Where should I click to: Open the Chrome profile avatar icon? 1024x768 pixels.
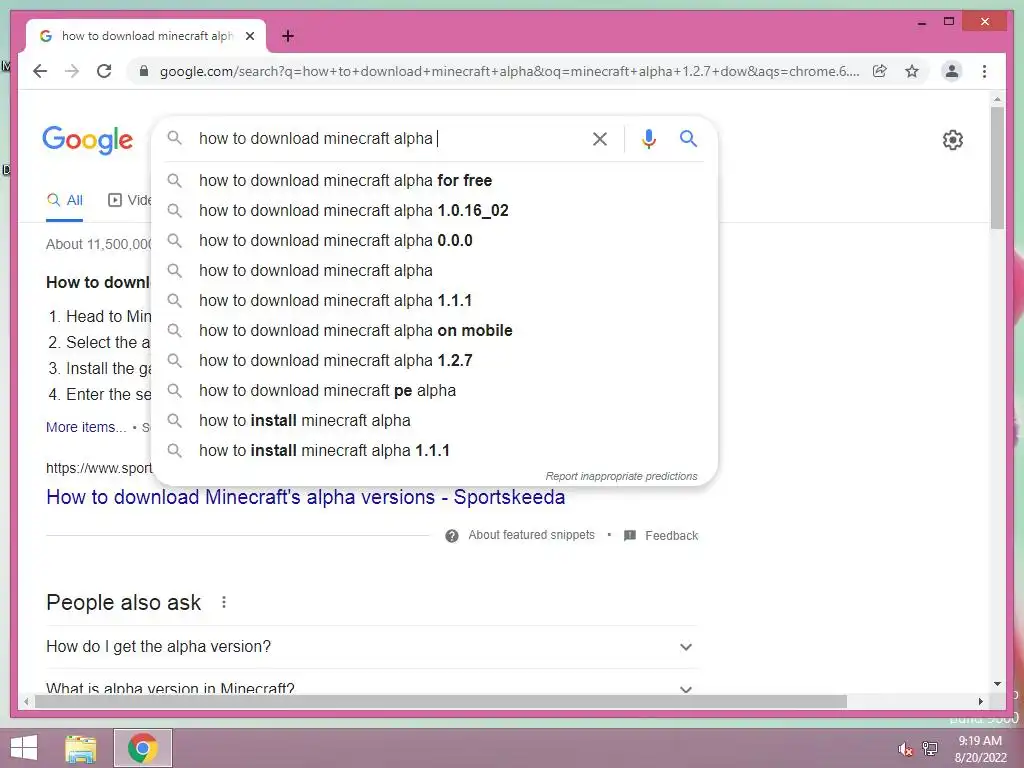click(952, 71)
